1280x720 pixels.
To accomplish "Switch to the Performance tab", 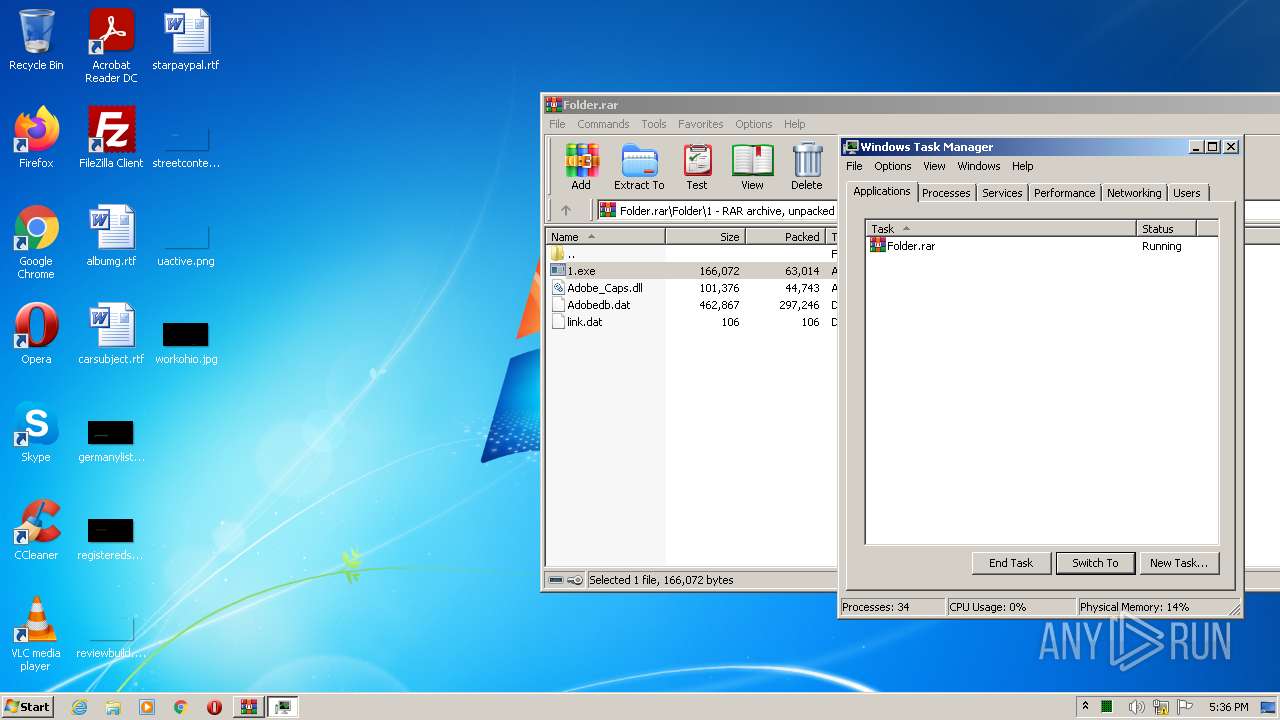I will pyautogui.click(x=1064, y=193).
